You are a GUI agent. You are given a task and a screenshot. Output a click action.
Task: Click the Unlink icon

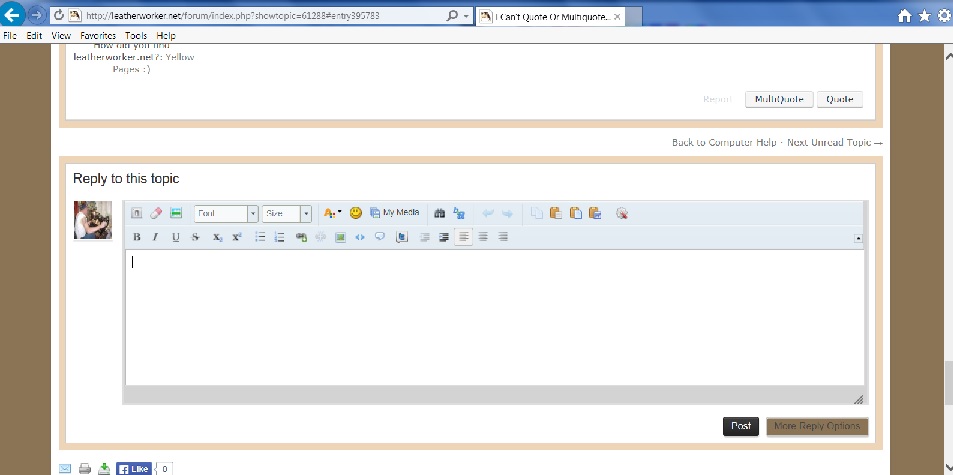pos(320,237)
